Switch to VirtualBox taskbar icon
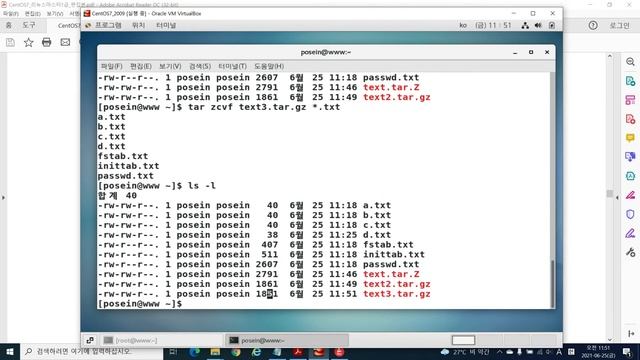 (319, 351)
